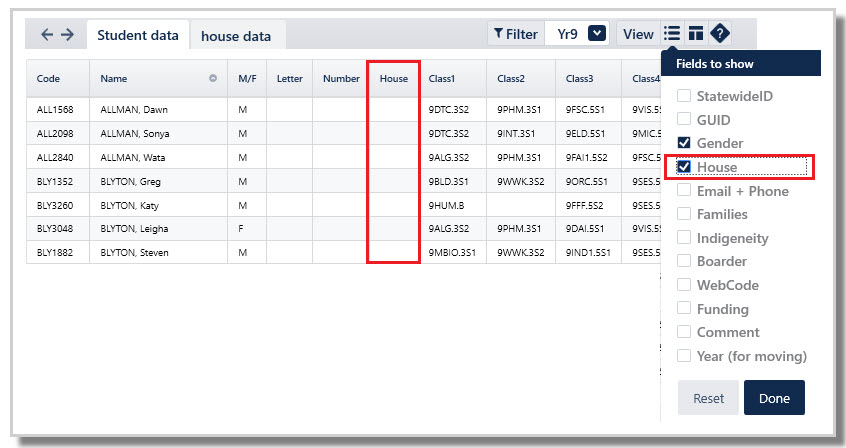846x448 pixels.
Task: Click the Code column header
Action: point(58,78)
